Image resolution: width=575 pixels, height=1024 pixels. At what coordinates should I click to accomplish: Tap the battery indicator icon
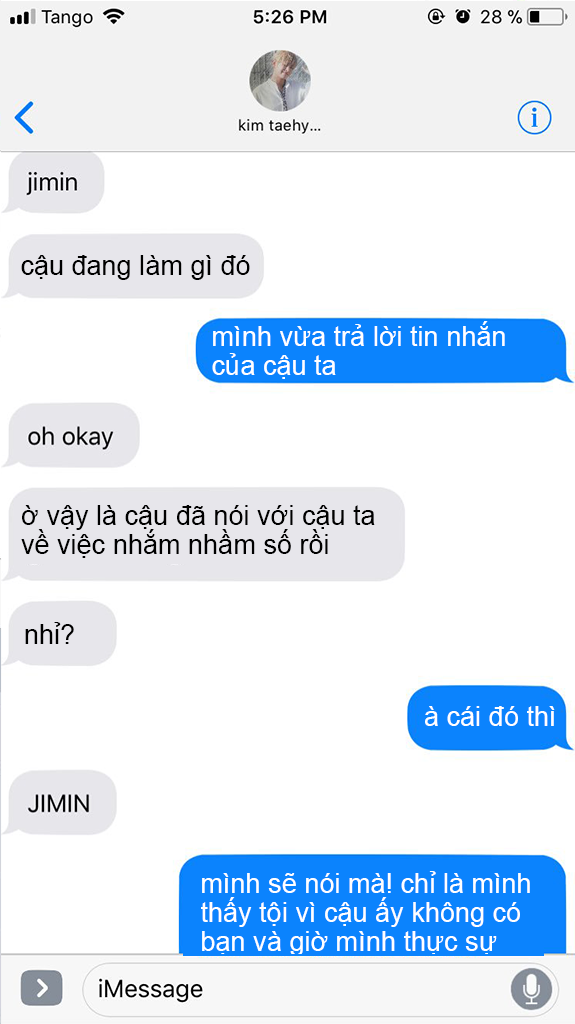(x=546, y=17)
